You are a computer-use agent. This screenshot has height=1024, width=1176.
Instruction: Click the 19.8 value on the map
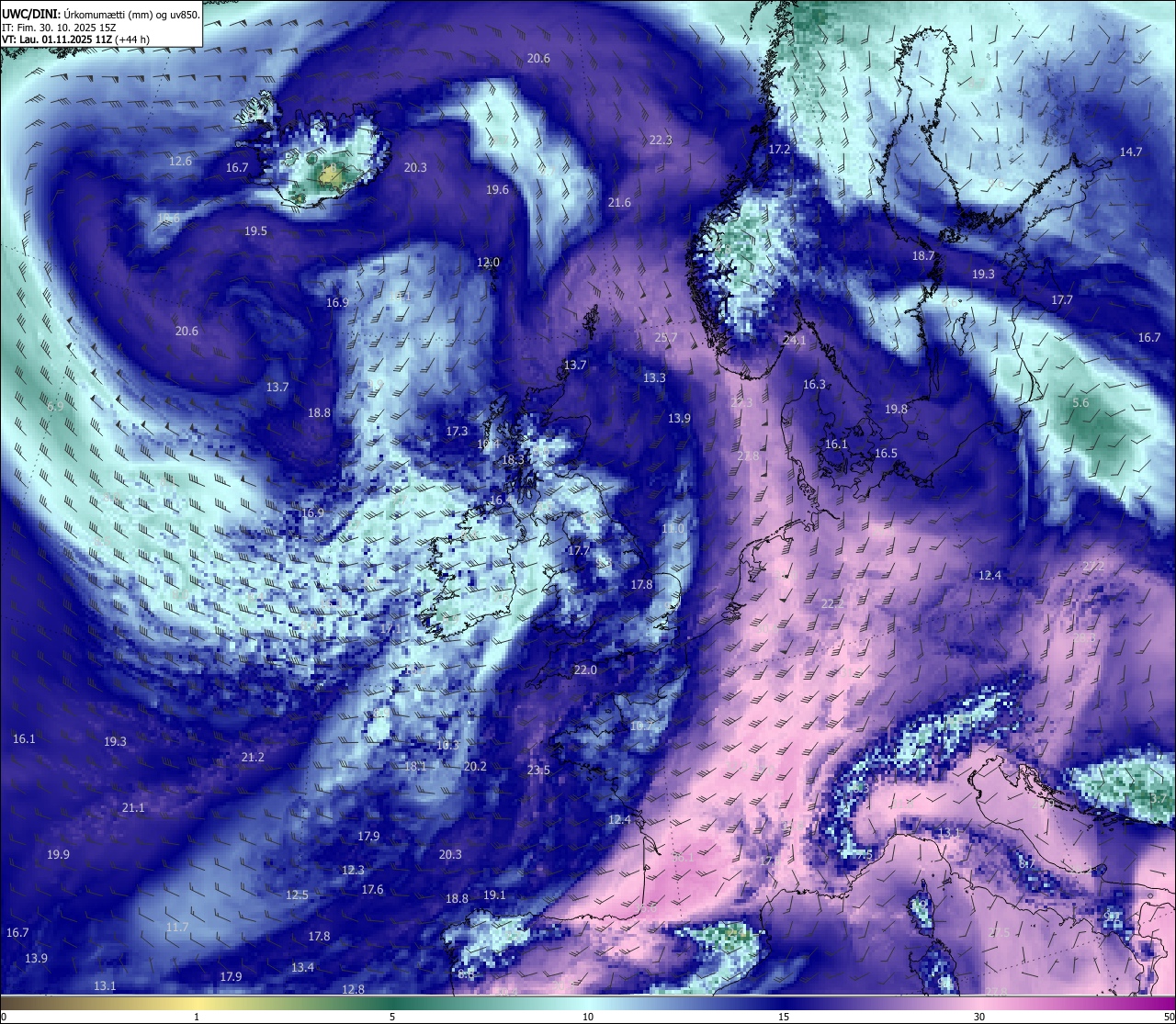[896, 409]
